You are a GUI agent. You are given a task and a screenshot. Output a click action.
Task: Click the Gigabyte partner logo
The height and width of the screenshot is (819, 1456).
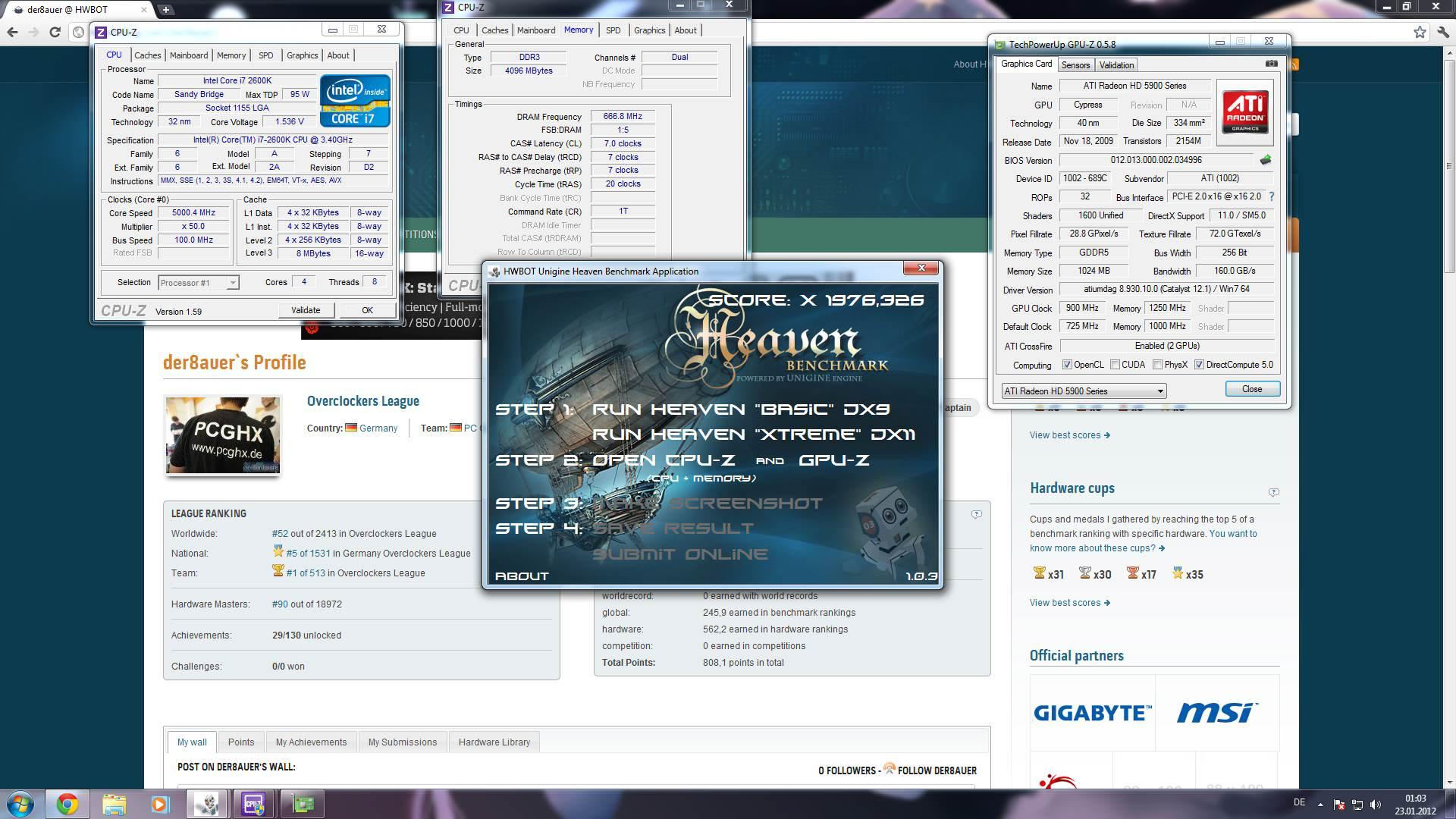pyautogui.click(x=1092, y=713)
